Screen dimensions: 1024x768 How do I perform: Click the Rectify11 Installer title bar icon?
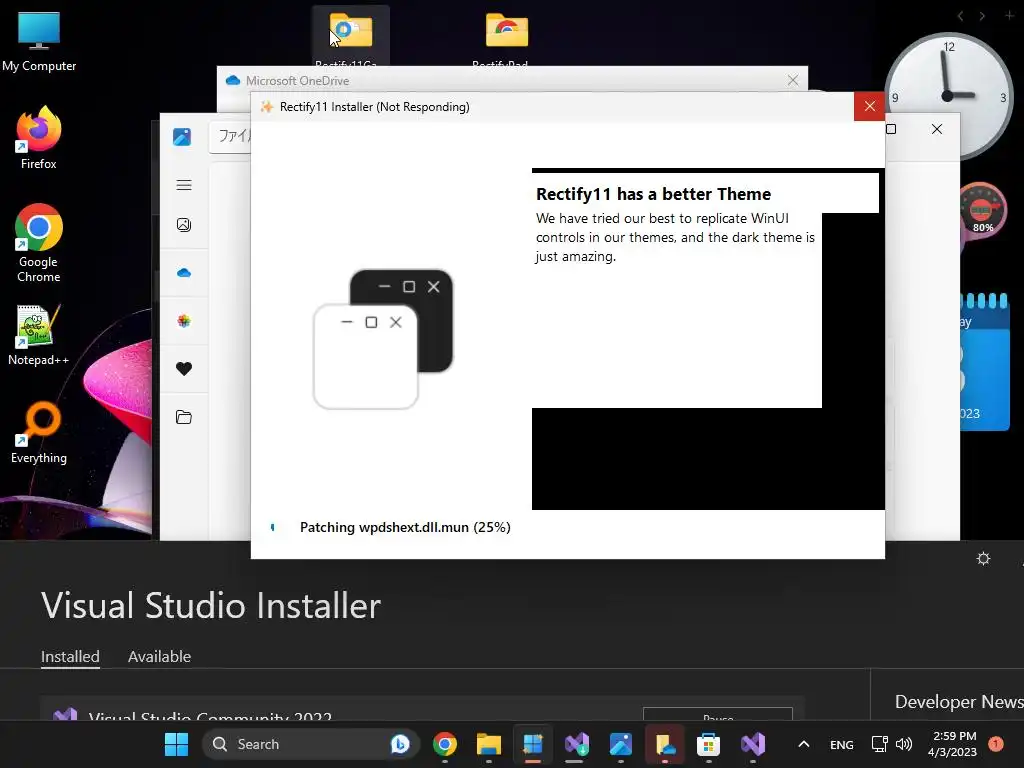point(266,107)
